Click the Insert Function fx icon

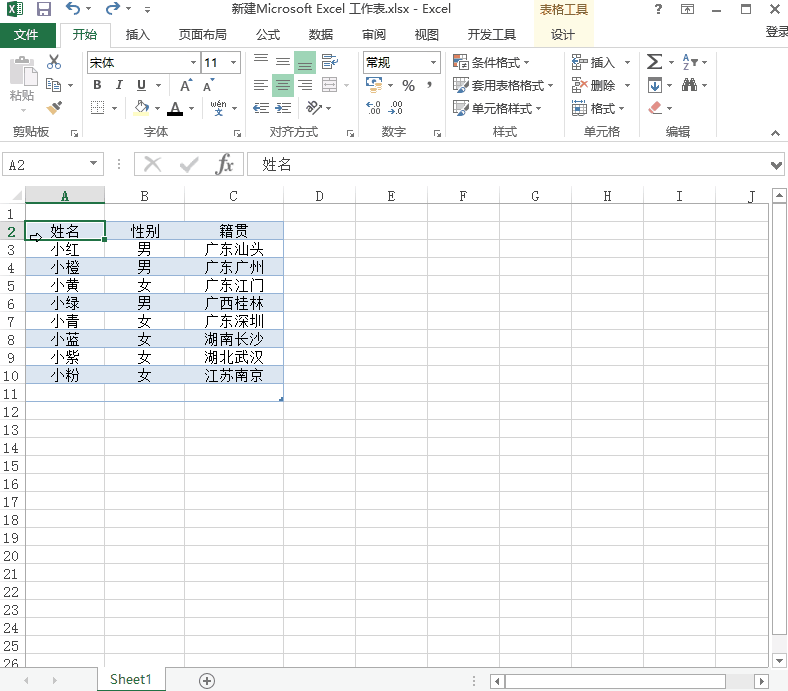click(225, 165)
